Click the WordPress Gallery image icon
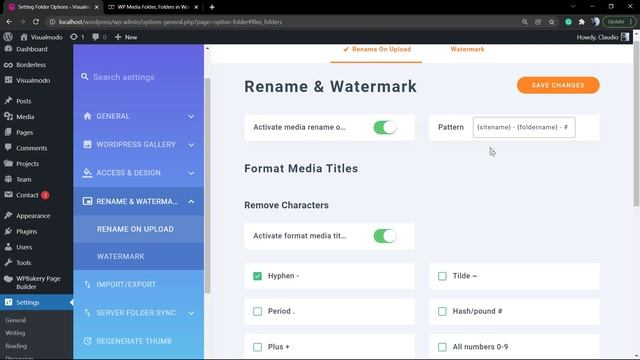The image size is (640, 360). click(x=87, y=144)
